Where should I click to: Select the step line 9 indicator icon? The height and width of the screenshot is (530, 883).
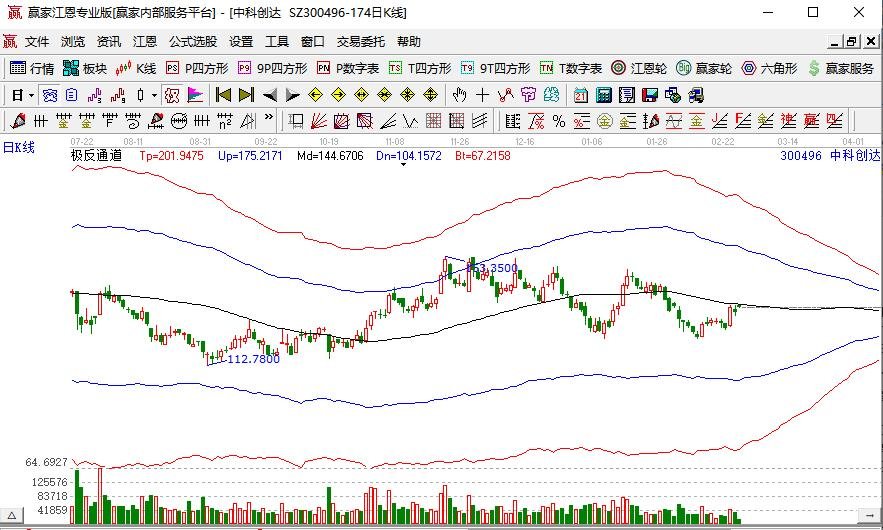pyautogui.click(x=118, y=95)
